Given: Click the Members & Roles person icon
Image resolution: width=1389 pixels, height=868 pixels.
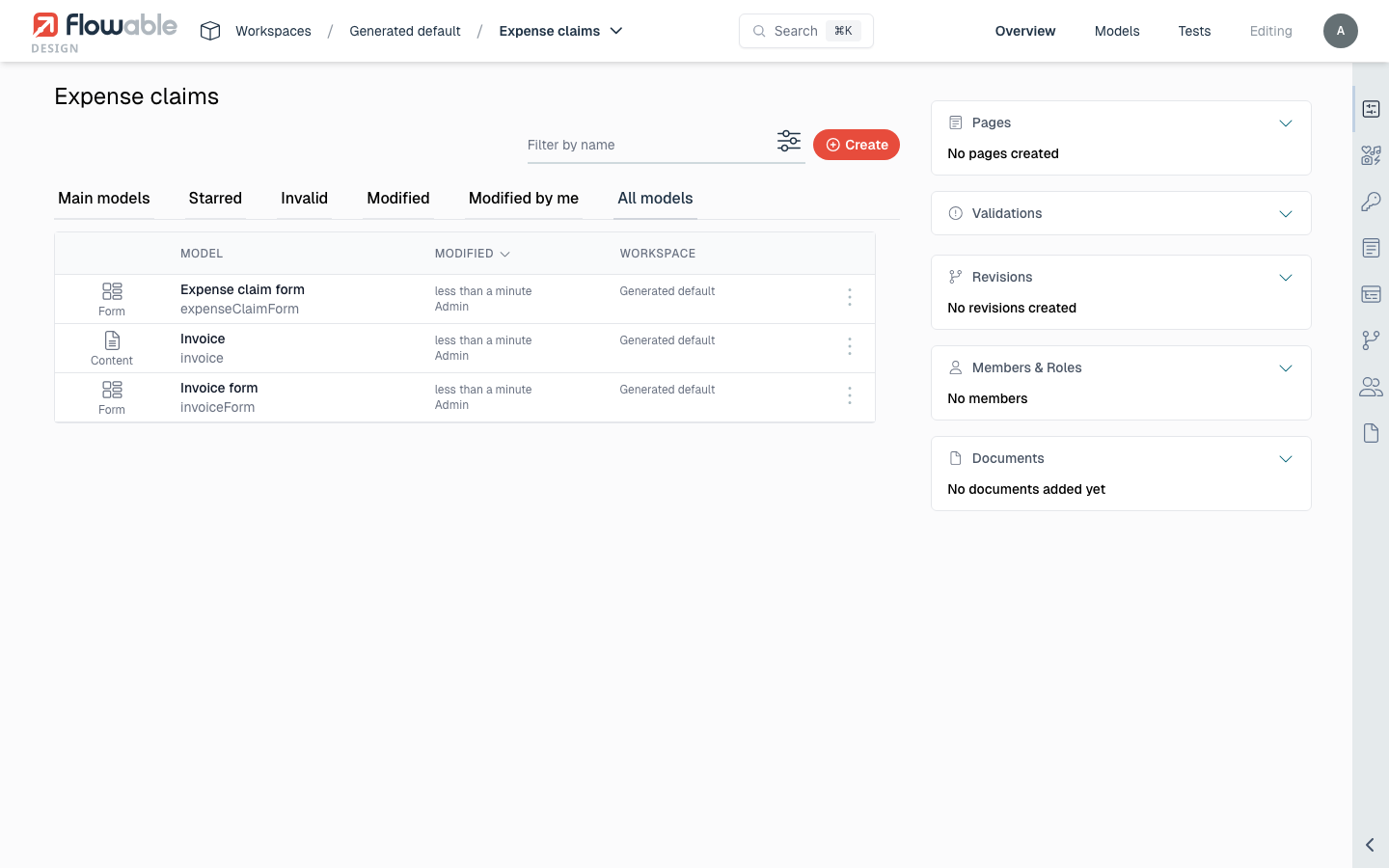Looking at the screenshot, I should [956, 367].
